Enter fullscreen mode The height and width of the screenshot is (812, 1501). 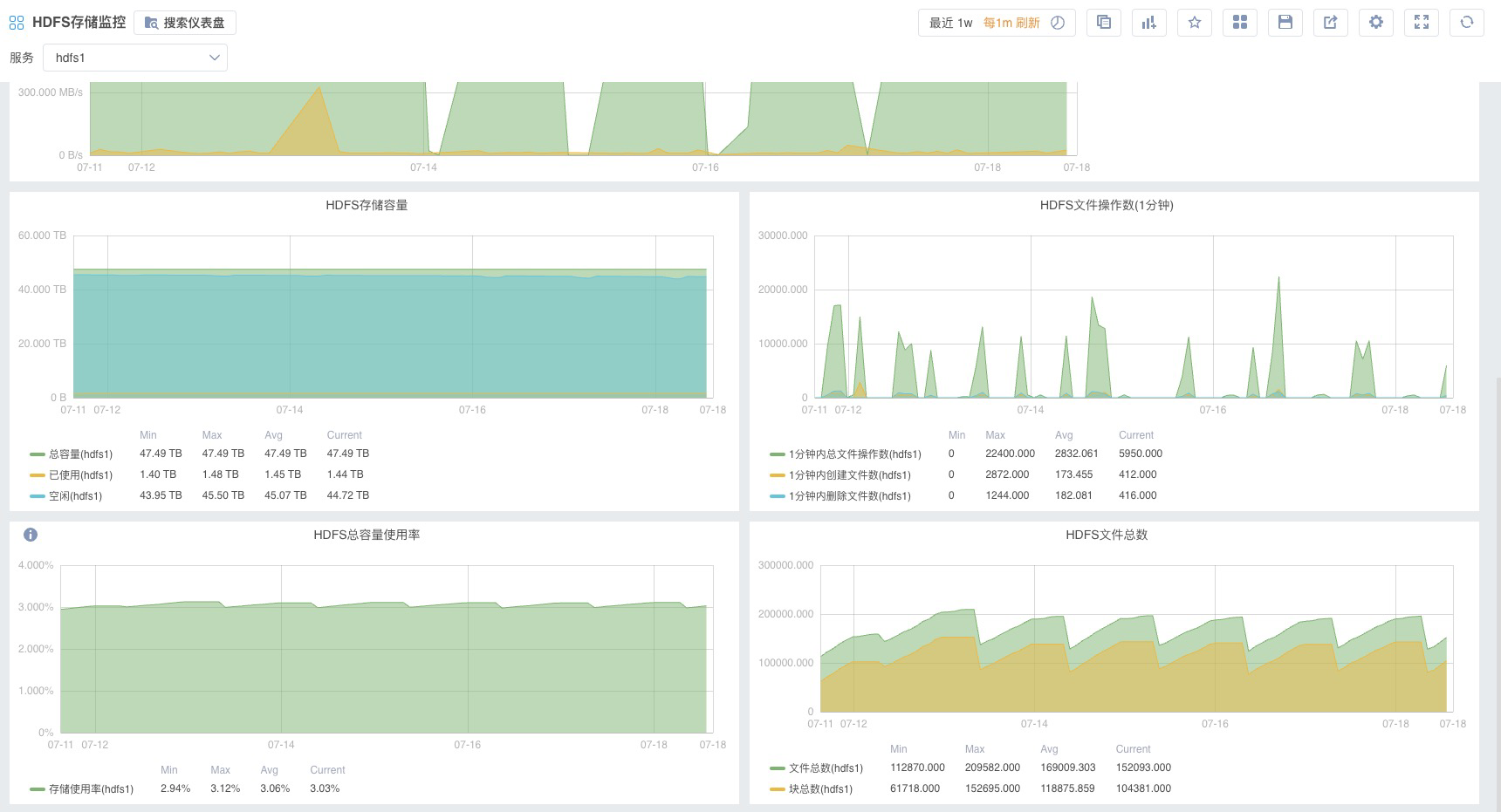tap(1422, 23)
